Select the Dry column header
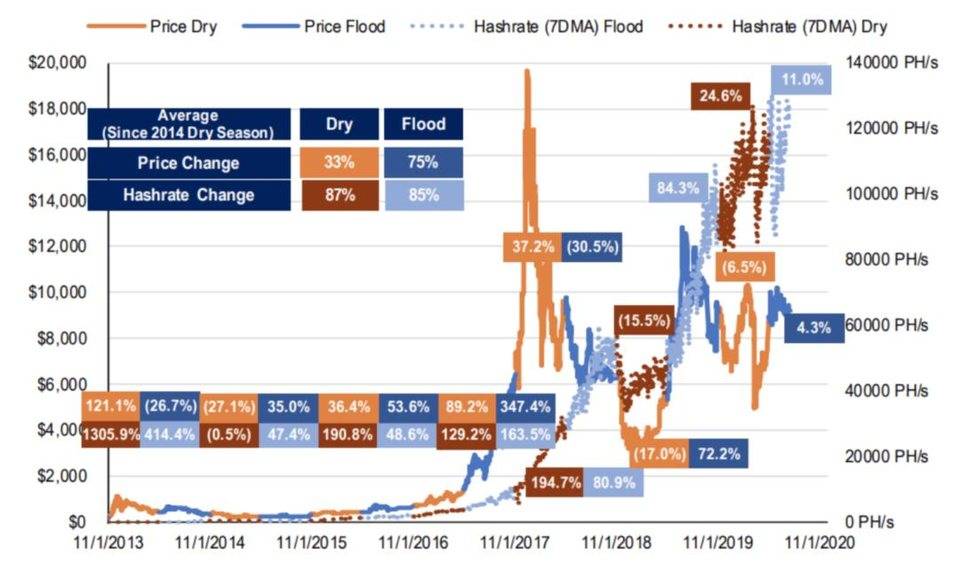 coord(339,124)
